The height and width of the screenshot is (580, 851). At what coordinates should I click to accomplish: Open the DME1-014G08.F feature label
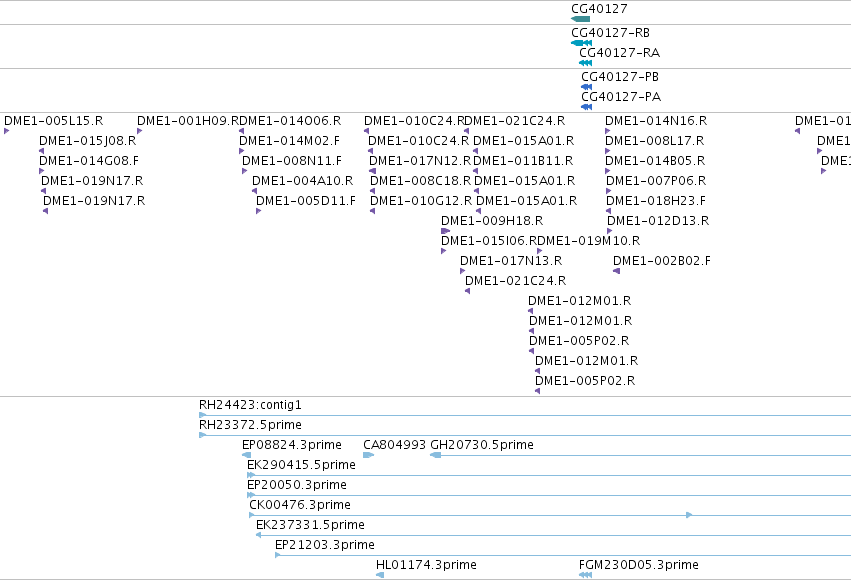(x=89, y=161)
